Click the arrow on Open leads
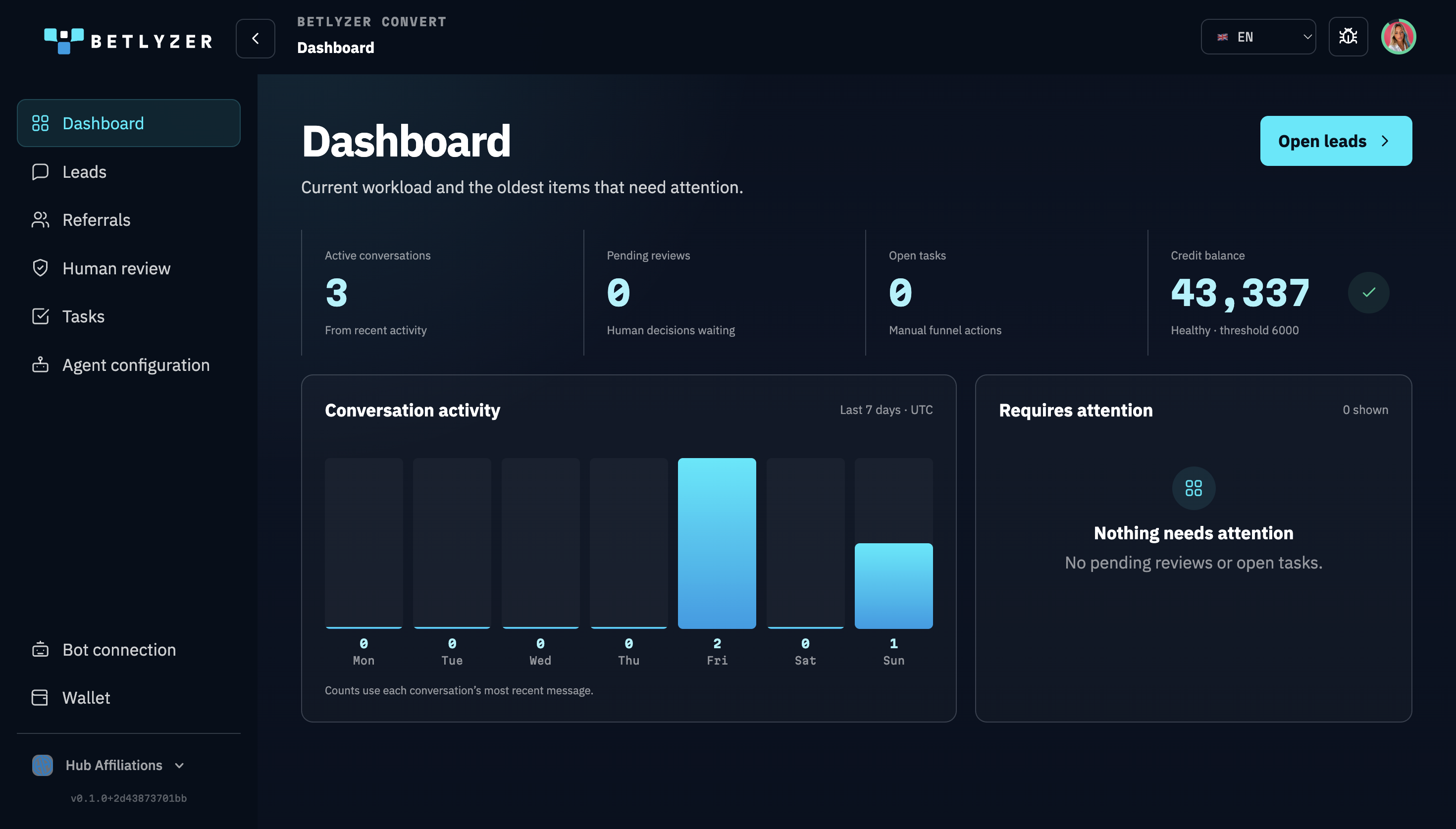The width and height of the screenshot is (1456, 829). point(1385,141)
